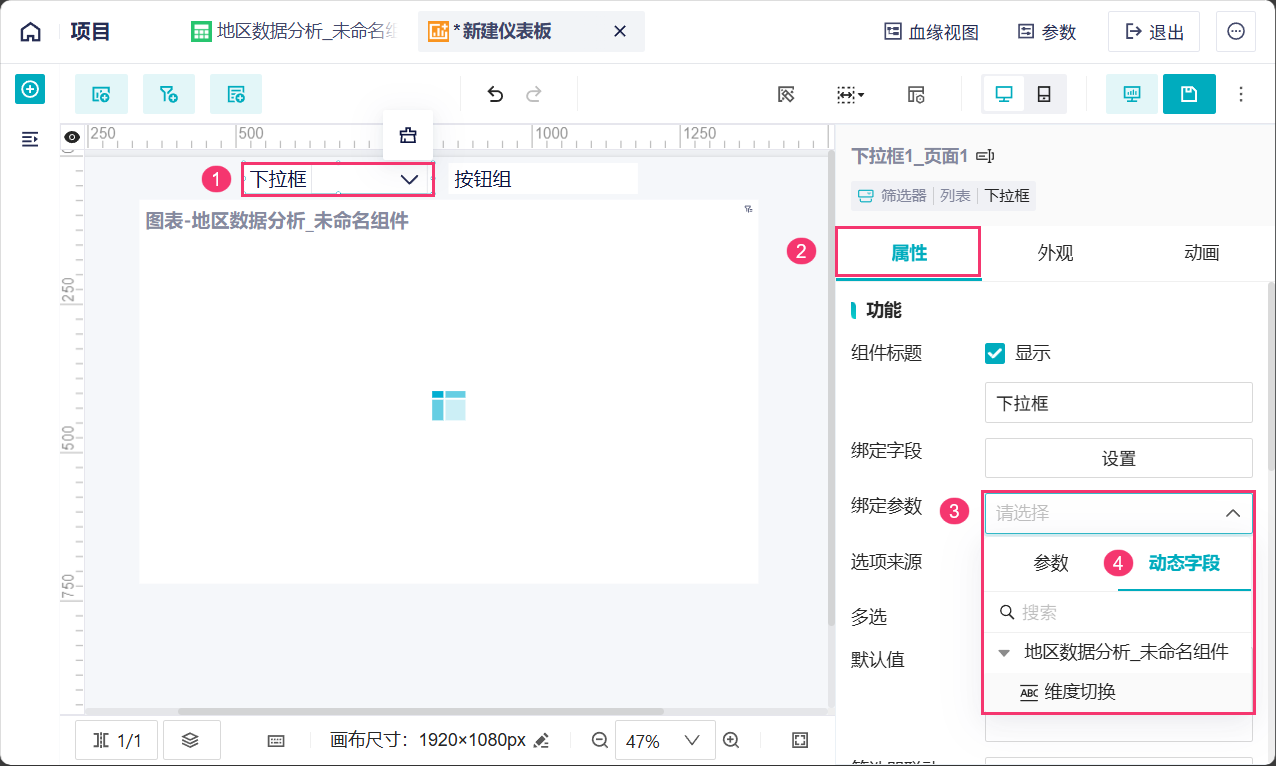The image size is (1276, 766).
Task: Click the 搜索 search field
Action: 1118,612
